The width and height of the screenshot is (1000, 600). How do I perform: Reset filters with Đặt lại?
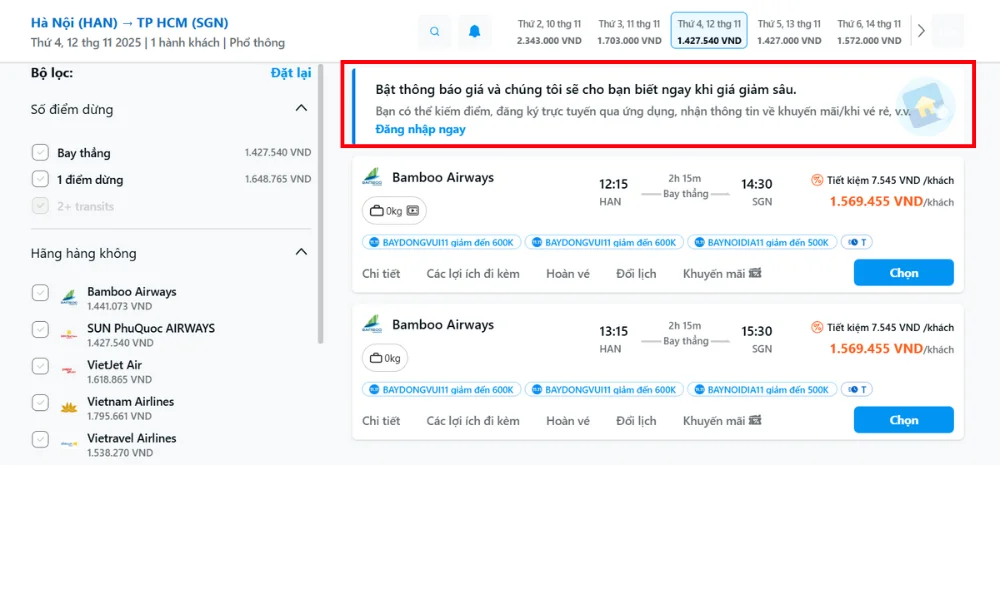[x=291, y=73]
